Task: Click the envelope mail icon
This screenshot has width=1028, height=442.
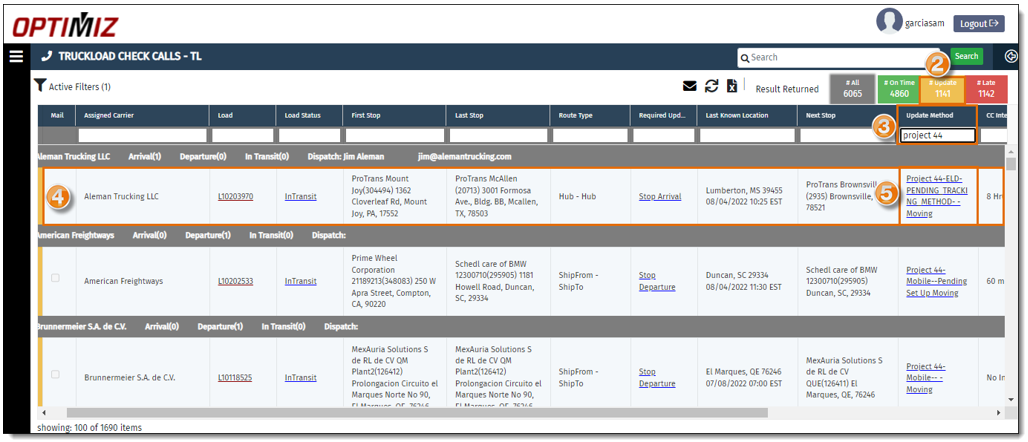Action: 690,85
